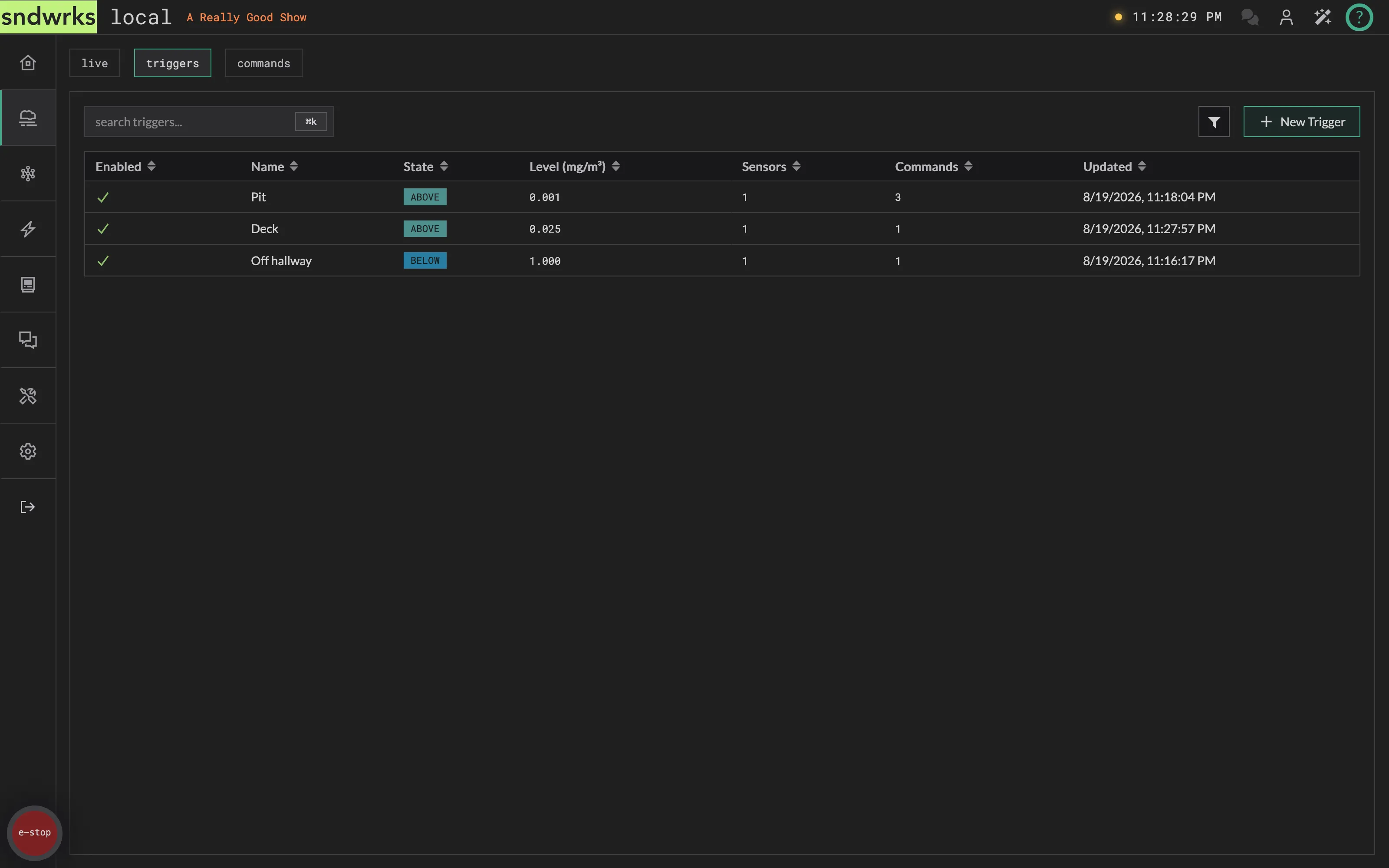Click the Off hallway trigger name
Image resolution: width=1389 pixels, height=868 pixels.
point(281,261)
